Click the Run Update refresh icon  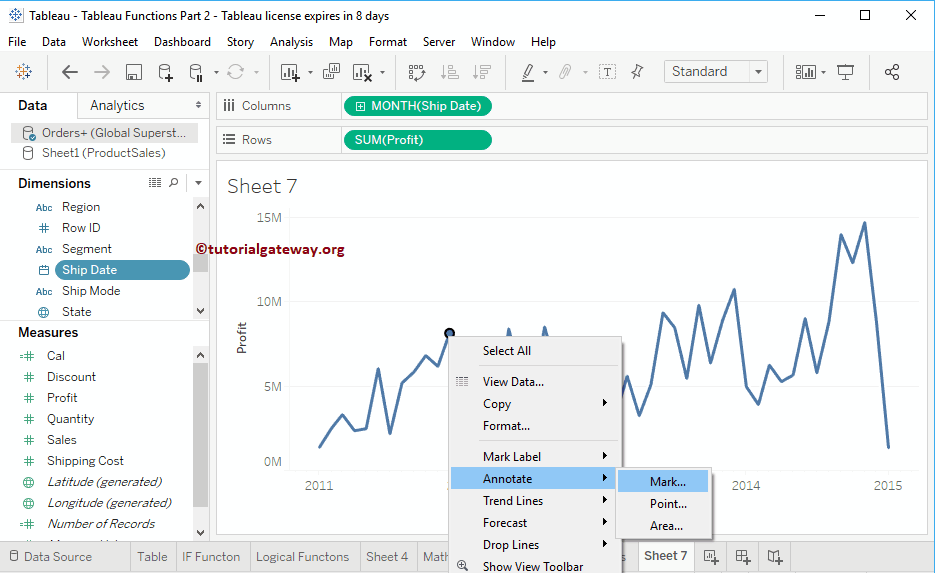[x=236, y=72]
